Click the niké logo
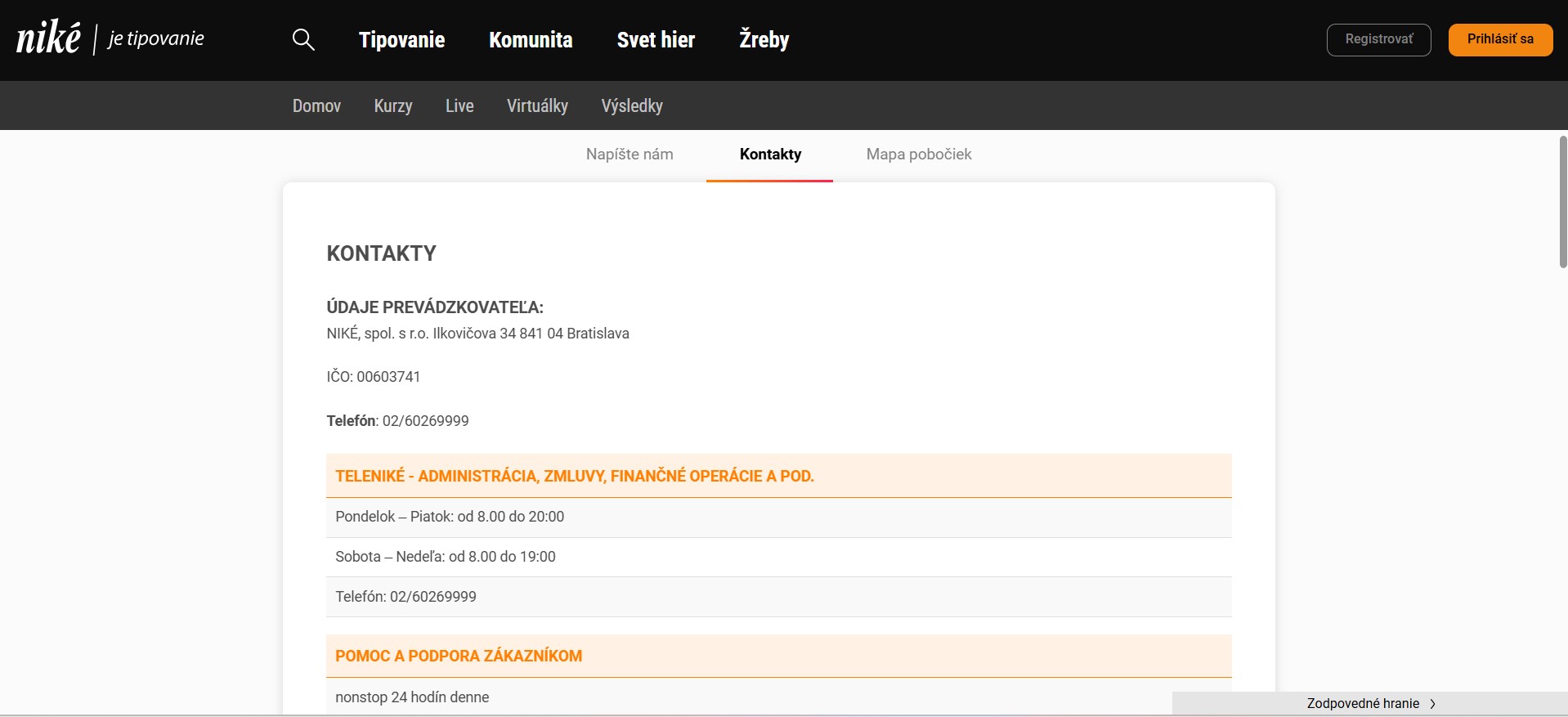The height and width of the screenshot is (717, 1568). [x=49, y=38]
